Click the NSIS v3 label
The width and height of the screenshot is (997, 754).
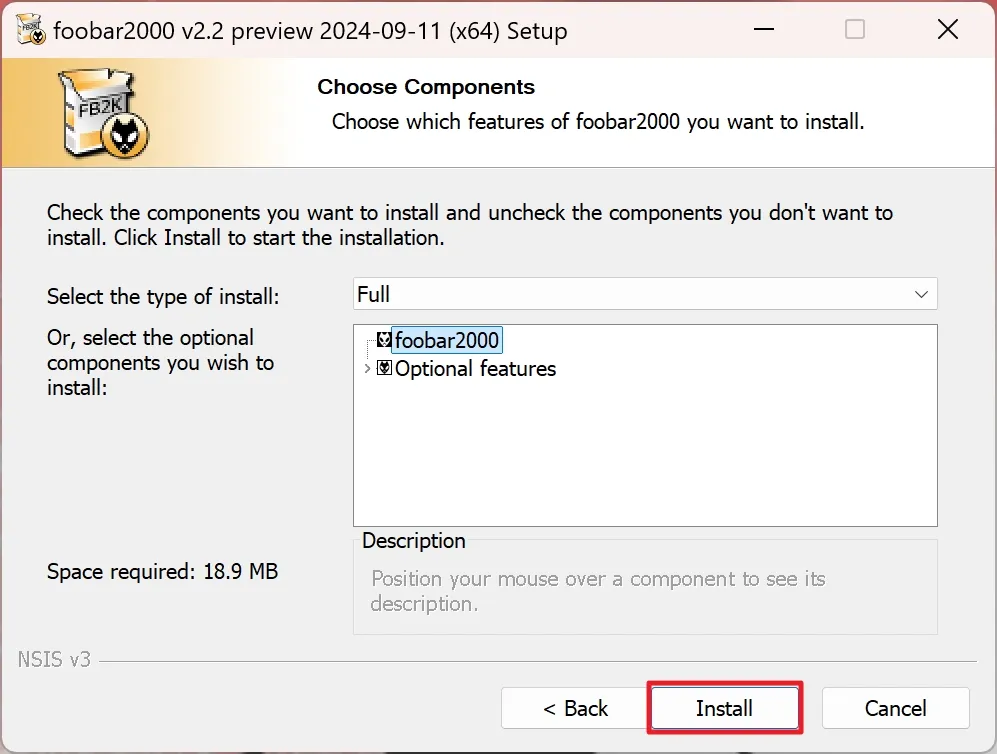point(54,659)
